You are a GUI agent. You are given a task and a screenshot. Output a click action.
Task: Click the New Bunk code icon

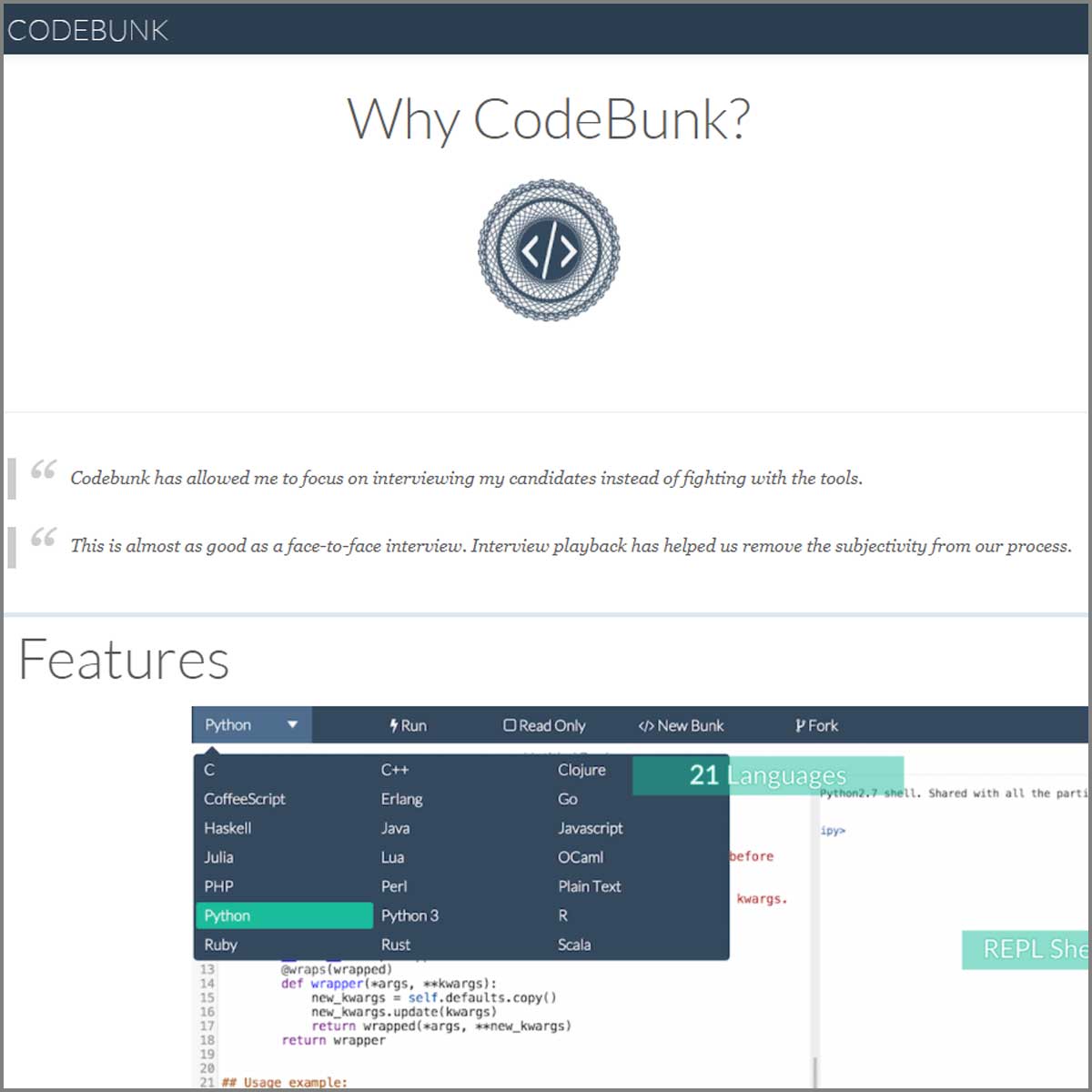pos(647,725)
